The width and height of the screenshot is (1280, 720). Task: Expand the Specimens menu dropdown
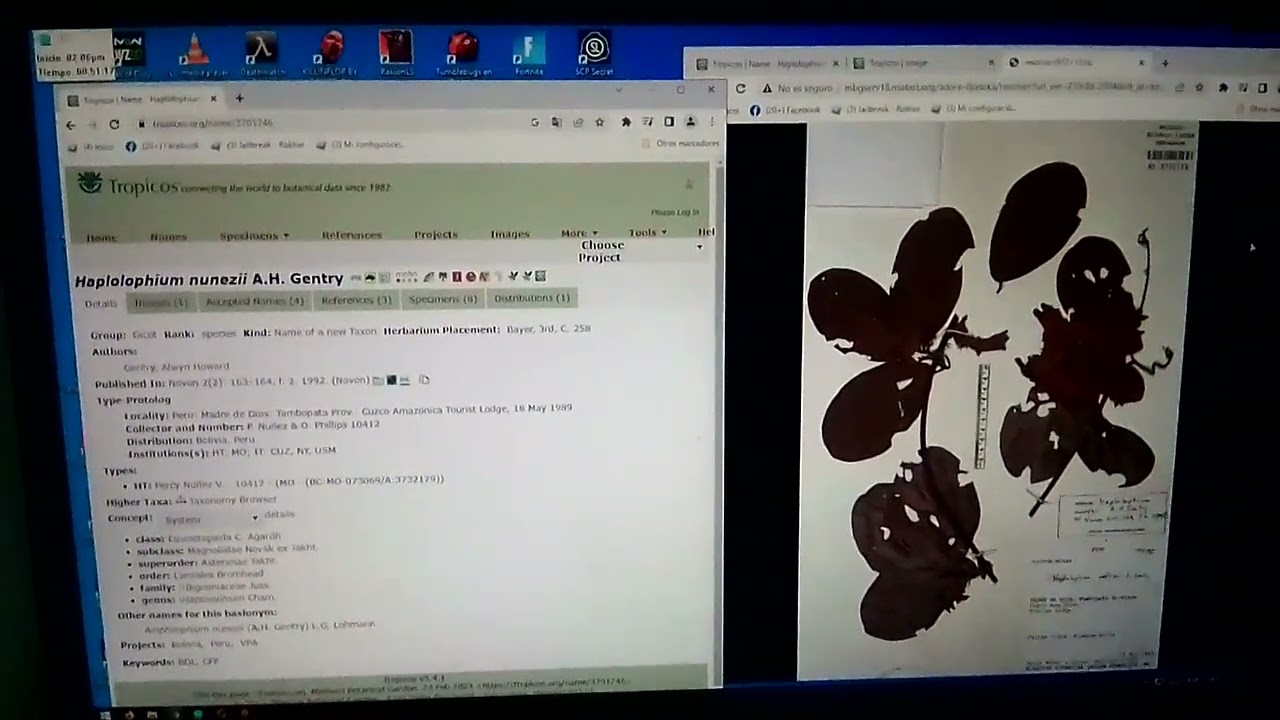254,236
